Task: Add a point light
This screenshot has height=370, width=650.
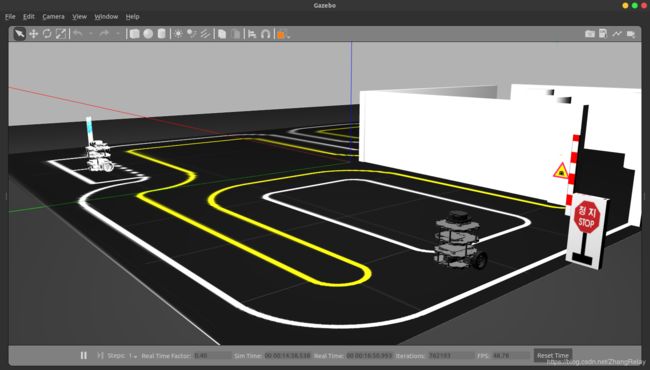Action: click(x=178, y=34)
